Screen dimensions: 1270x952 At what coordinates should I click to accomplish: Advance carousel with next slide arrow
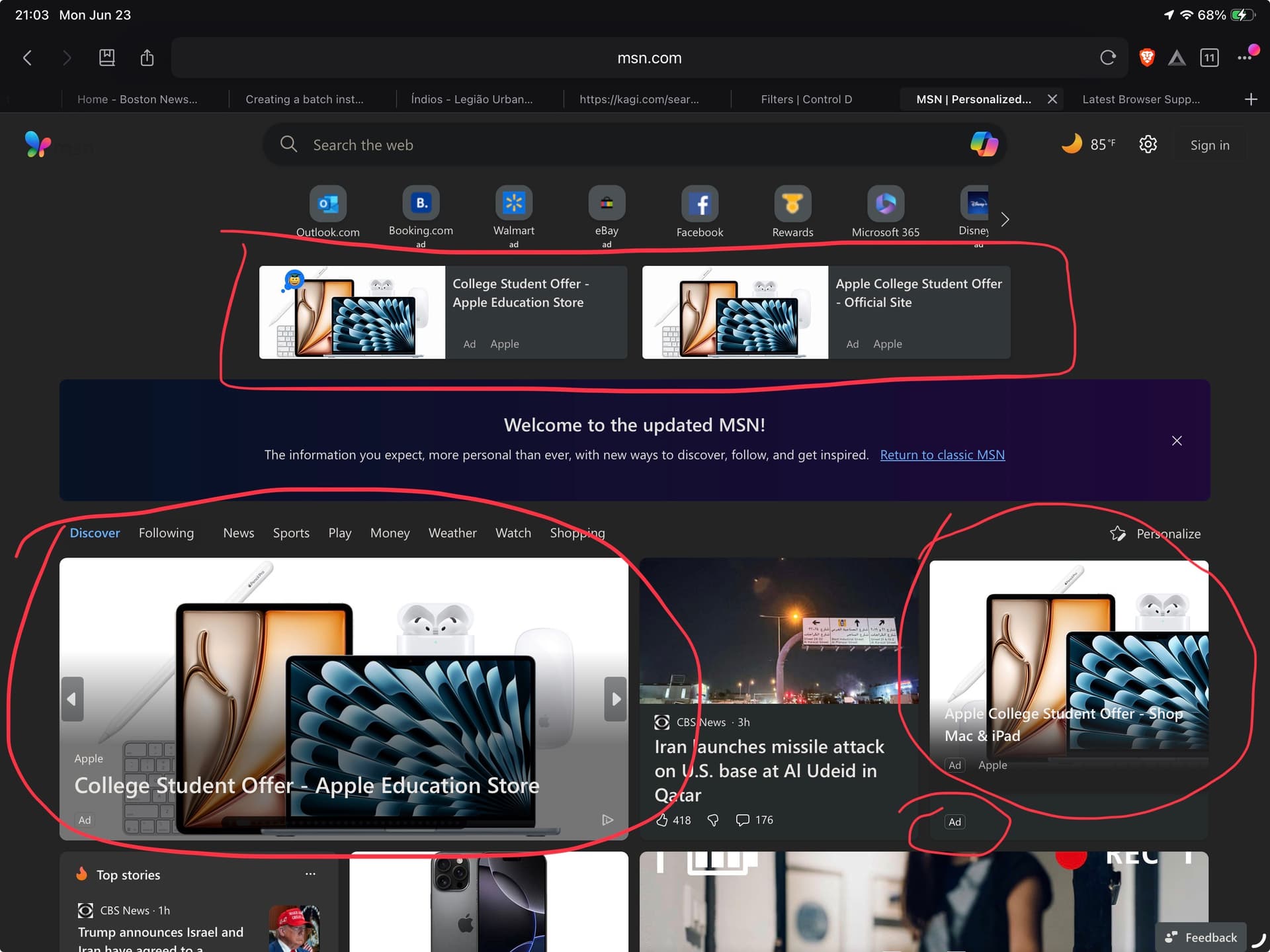[616, 699]
